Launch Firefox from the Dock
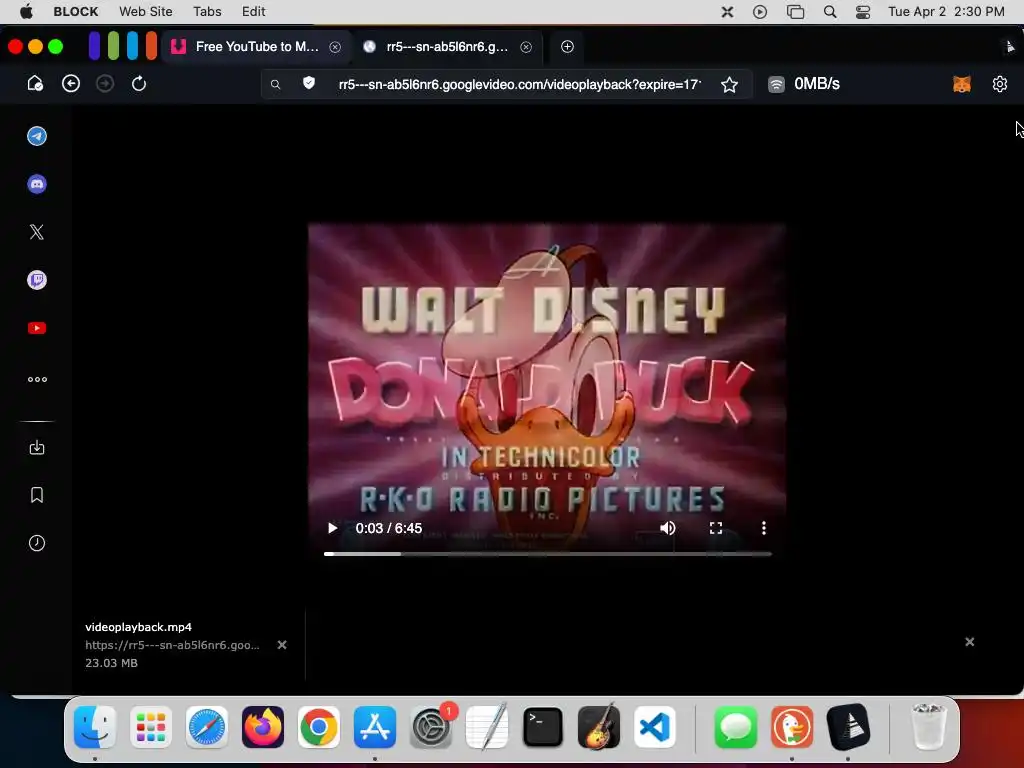This screenshot has height=768, width=1024. pyautogui.click(x=263, y=727)
